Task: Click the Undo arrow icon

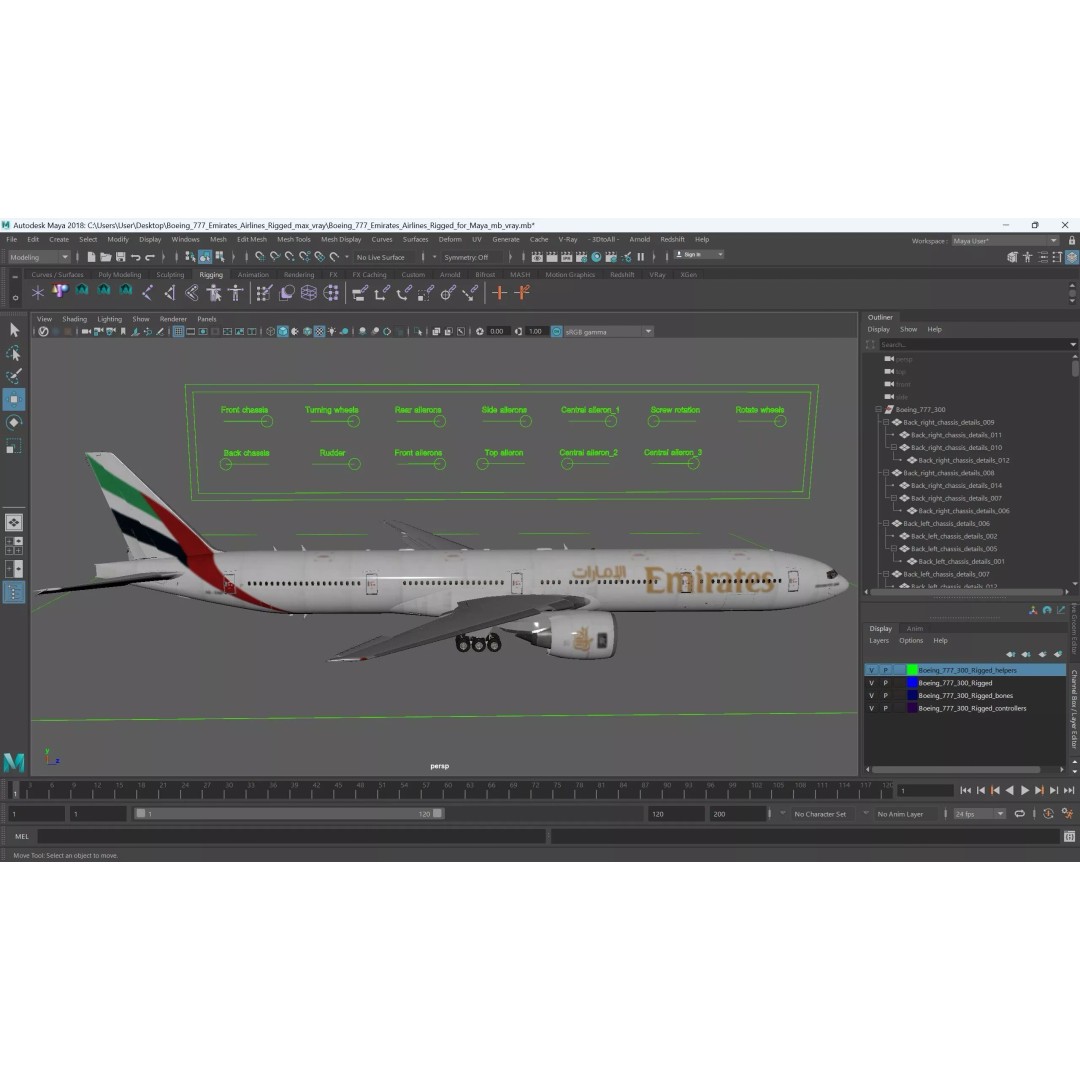Action: [136, 257]
